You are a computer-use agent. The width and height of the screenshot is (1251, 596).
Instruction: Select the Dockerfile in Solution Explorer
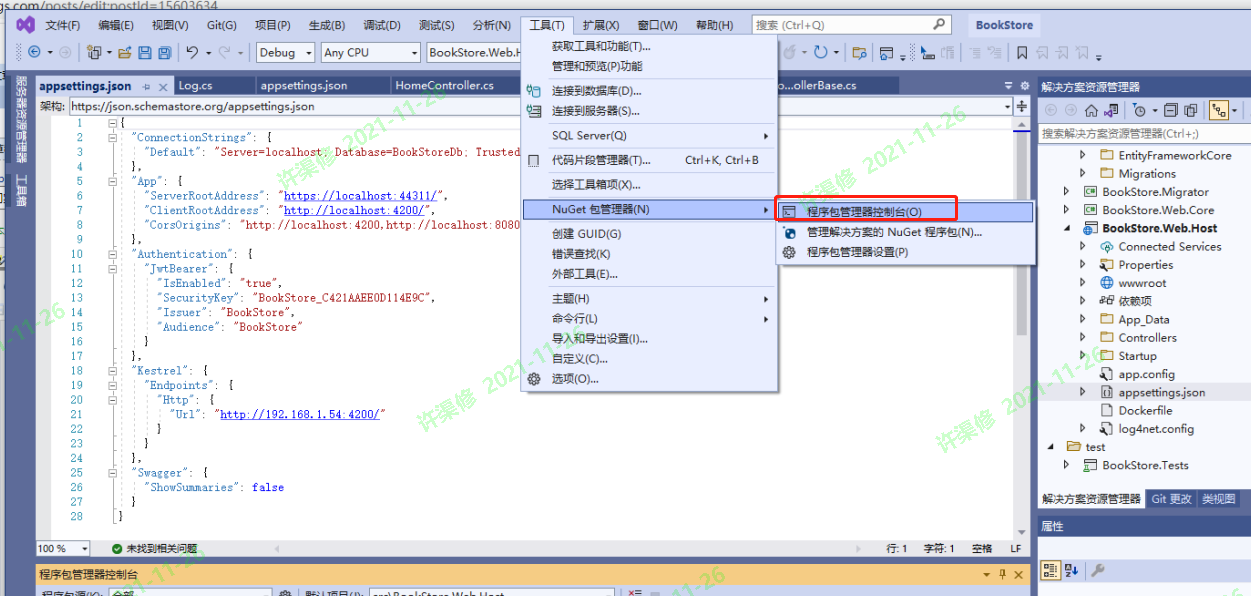point(1145,411)
